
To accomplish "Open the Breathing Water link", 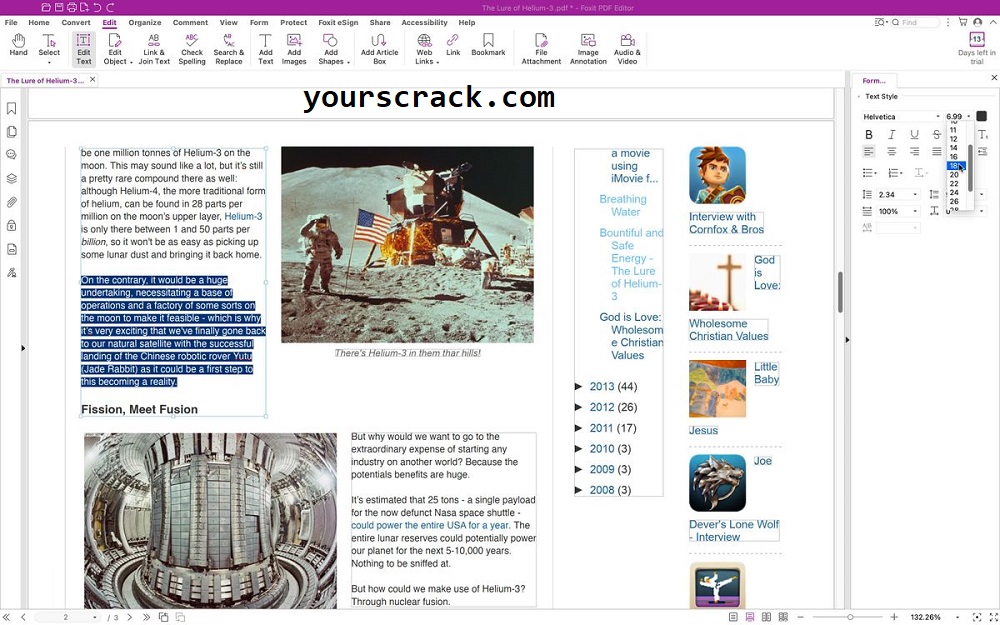I will (622, 205).
